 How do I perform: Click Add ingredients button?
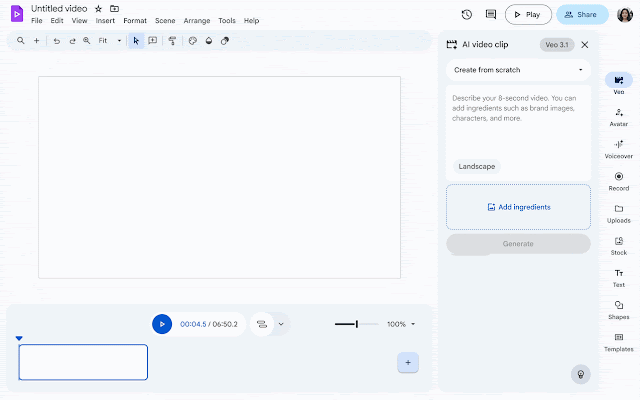pos(518,207)
